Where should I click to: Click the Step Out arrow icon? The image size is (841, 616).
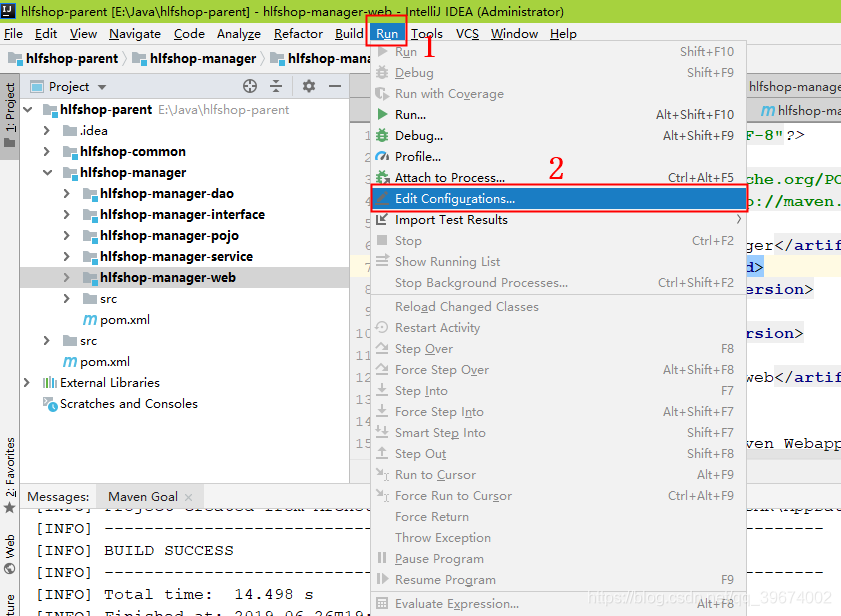coord(382,453)
